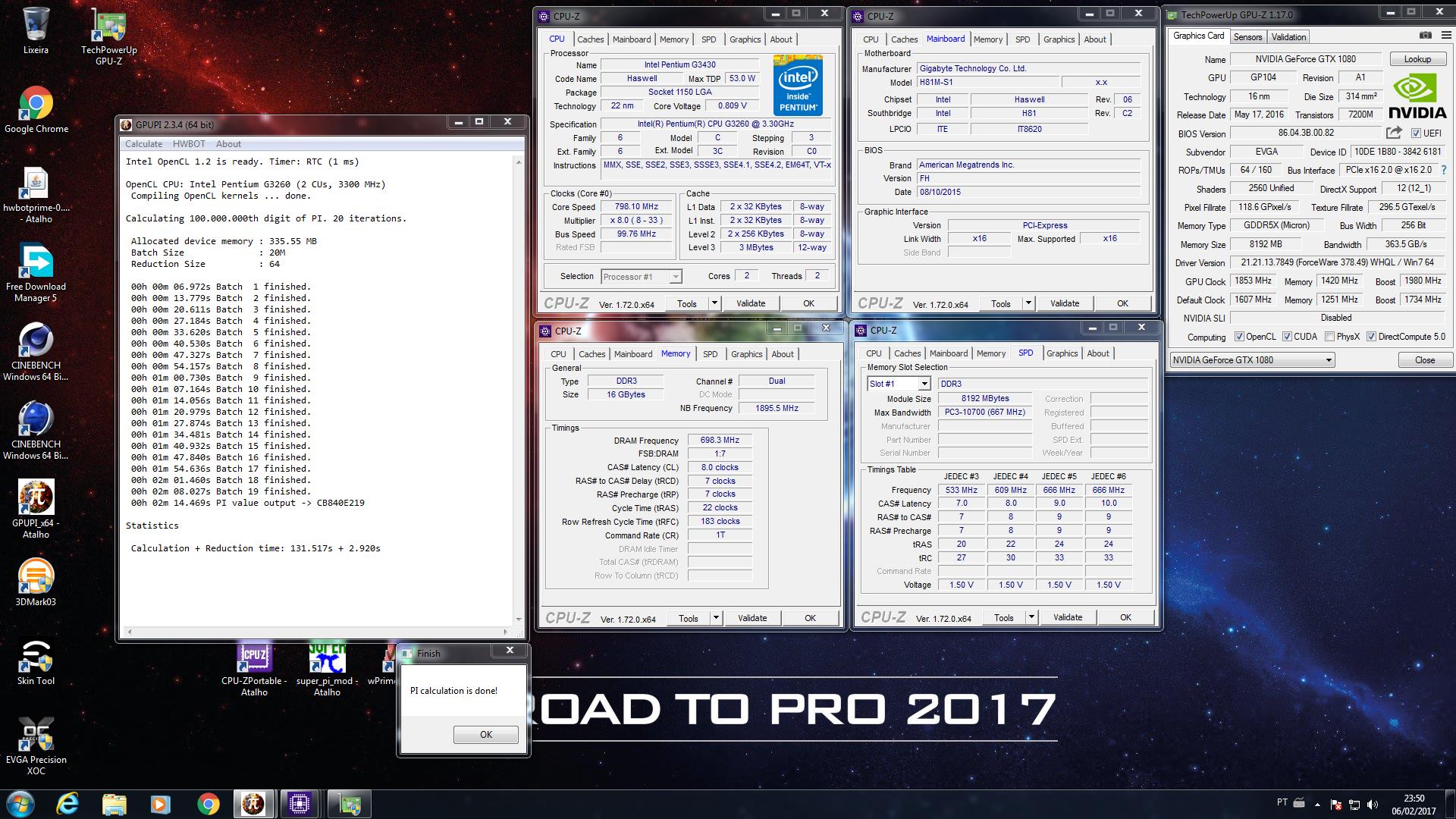Open the Calculate menu in GPUPI
The image size is (1456, 819).
143,144
